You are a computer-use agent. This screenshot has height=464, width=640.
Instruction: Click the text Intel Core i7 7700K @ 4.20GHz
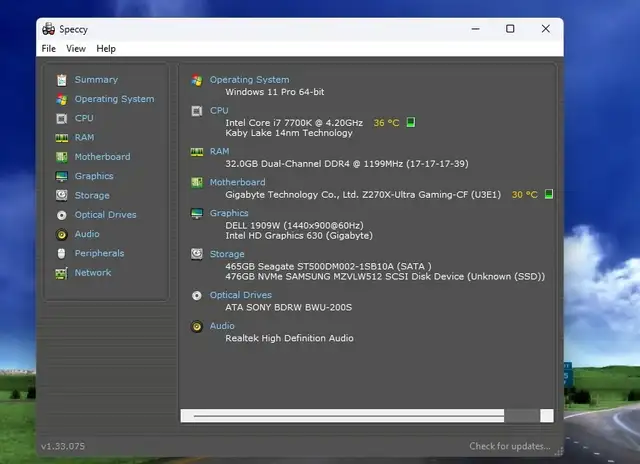point(294,123)
